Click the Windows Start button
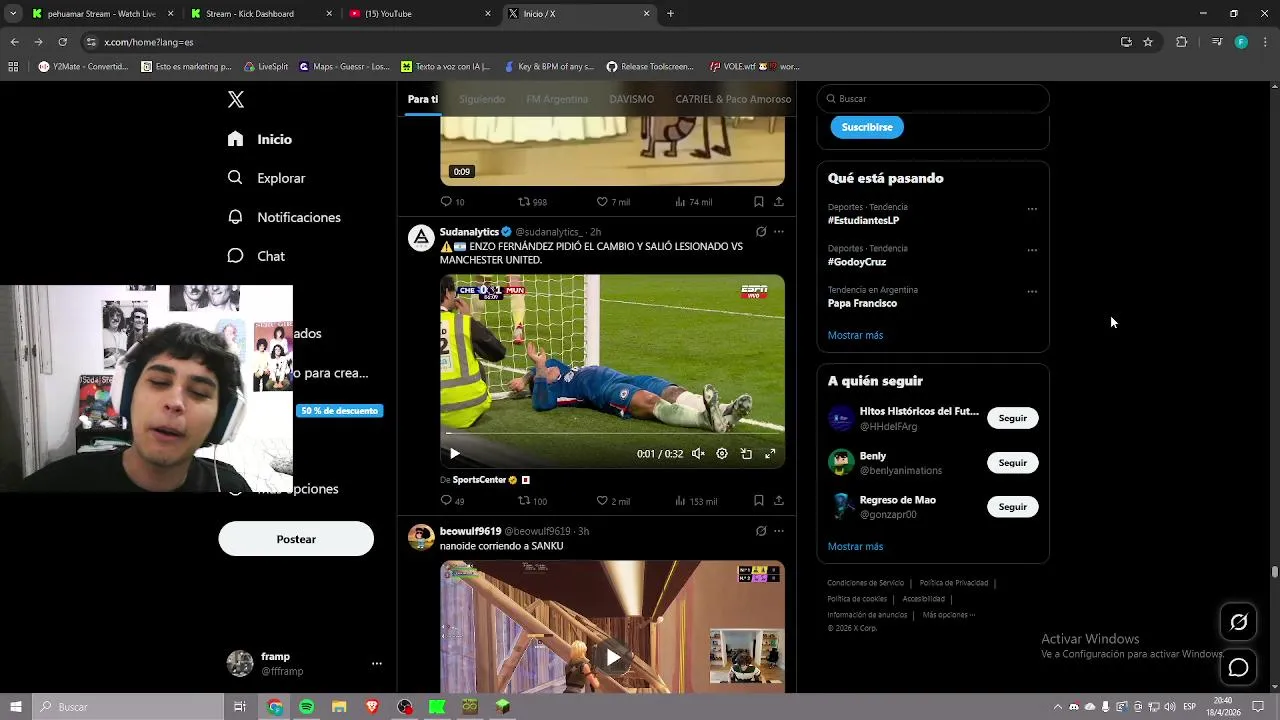Image resolution: width=1280 pixels, height=720 pixels. point(15,707)
